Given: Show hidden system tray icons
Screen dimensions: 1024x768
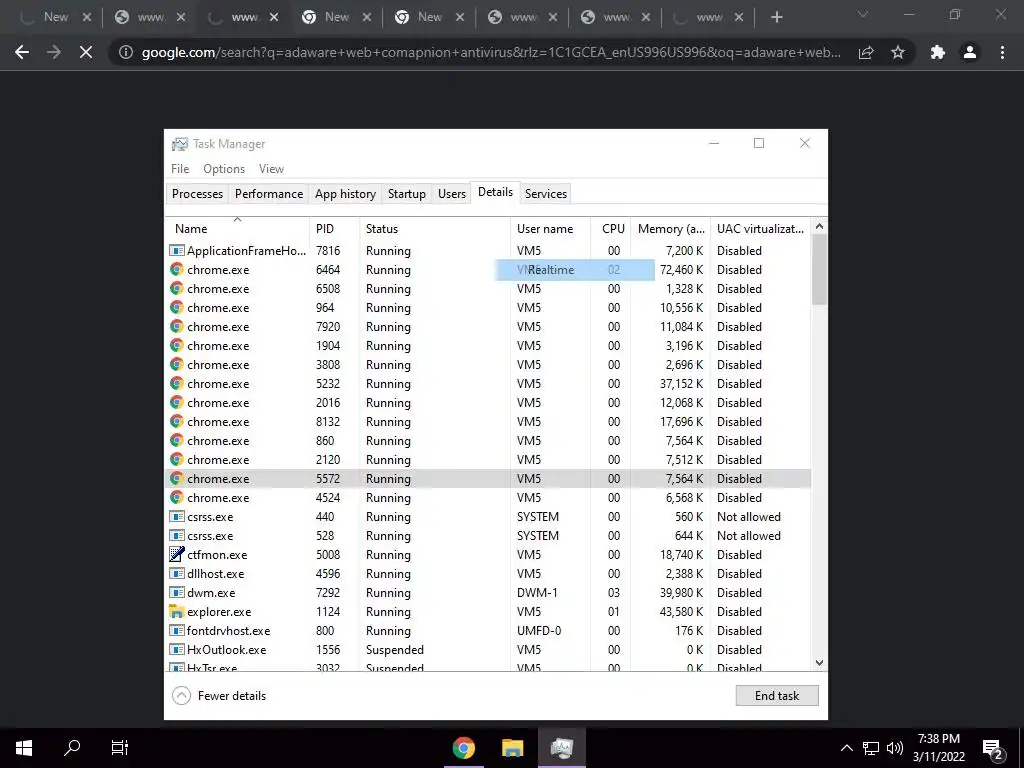Looking at the screenshot, I should [846, 748].
